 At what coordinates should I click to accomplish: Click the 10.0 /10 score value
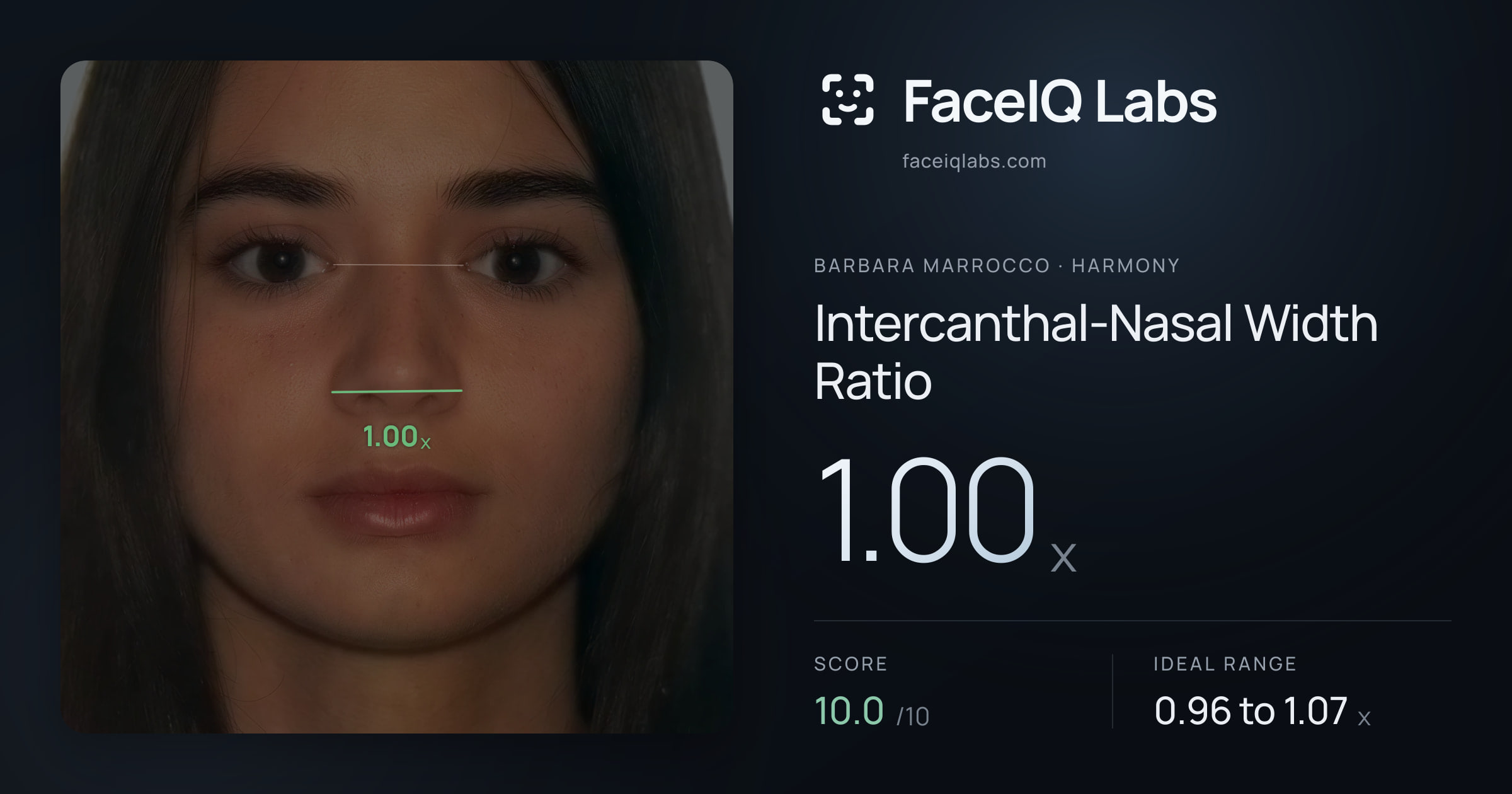(x=871, y=711)
